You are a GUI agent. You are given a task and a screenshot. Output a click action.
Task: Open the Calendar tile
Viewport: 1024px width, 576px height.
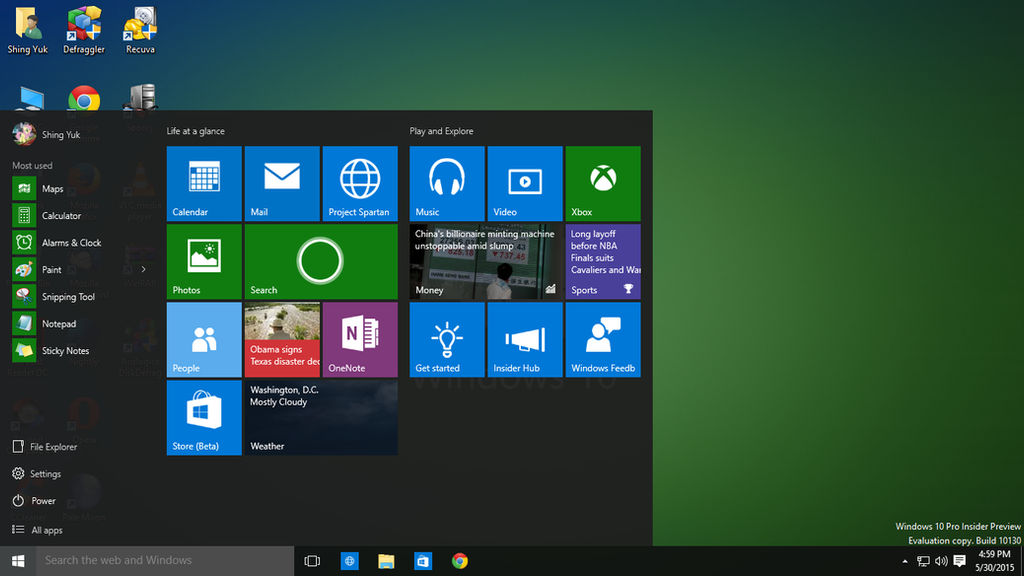click(x=204, y=184)
